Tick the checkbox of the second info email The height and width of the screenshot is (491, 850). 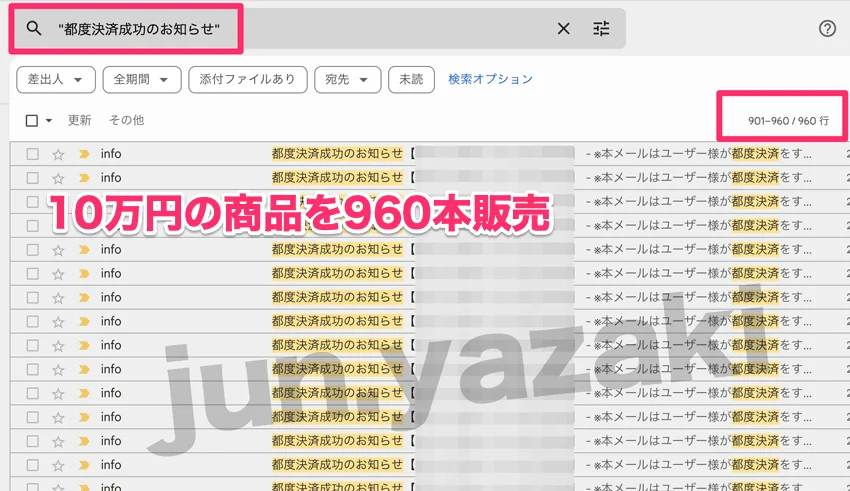point(33,178)
